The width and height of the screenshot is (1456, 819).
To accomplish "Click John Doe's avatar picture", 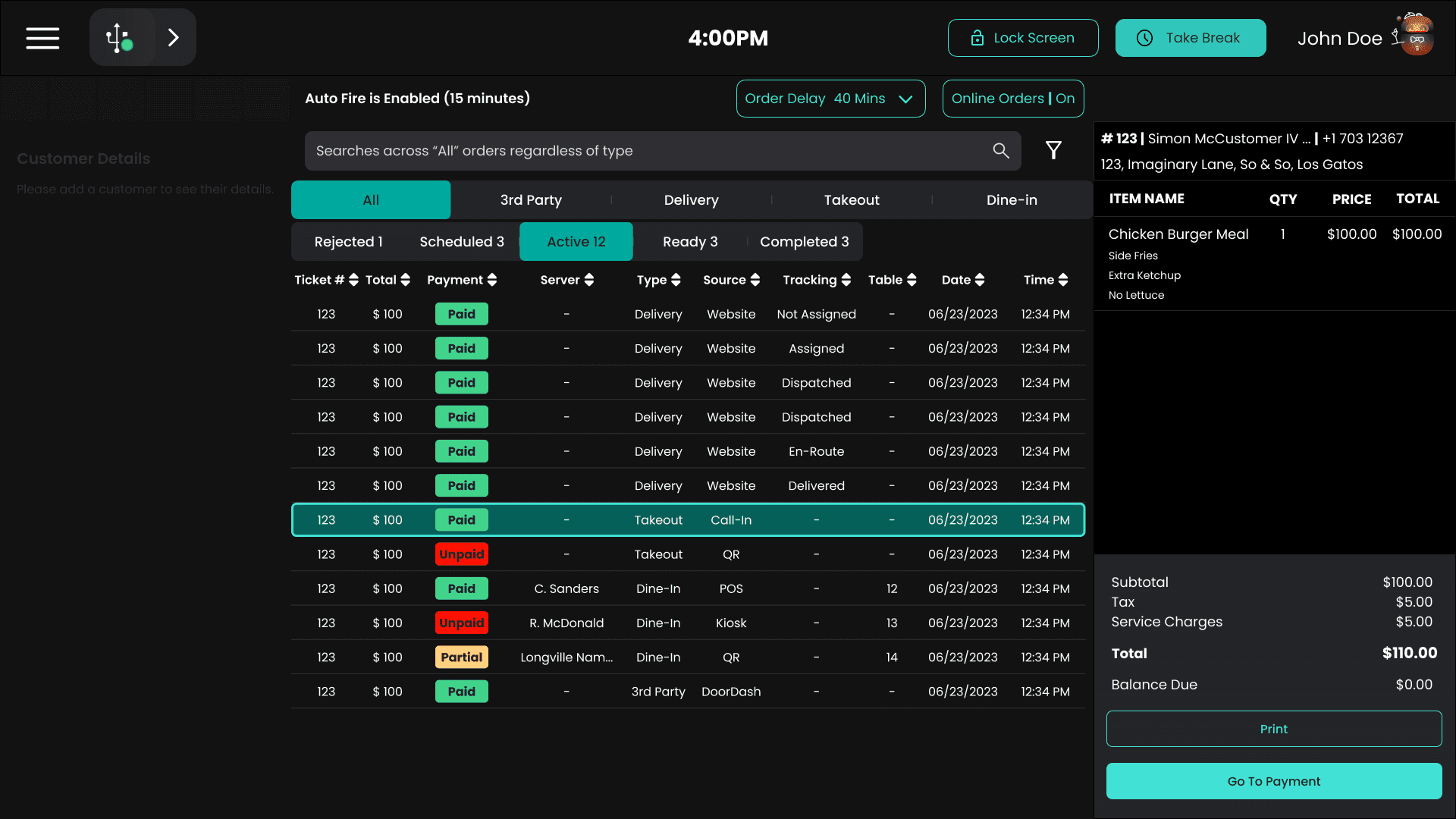I will coord(1415,36).
